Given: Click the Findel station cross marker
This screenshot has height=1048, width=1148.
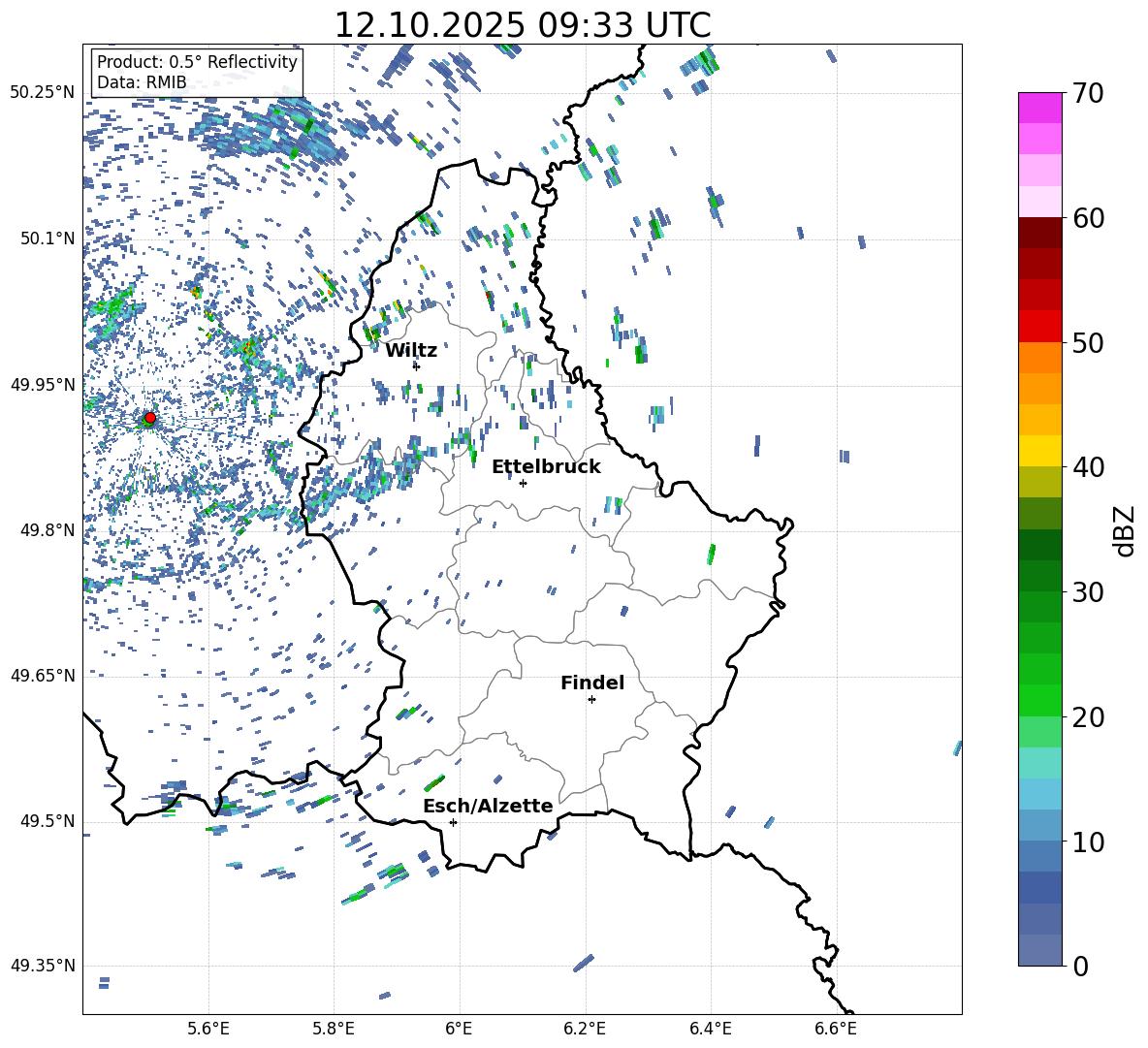Looking at the screenshot, I should pyautogui.click(x=591, y=699).
